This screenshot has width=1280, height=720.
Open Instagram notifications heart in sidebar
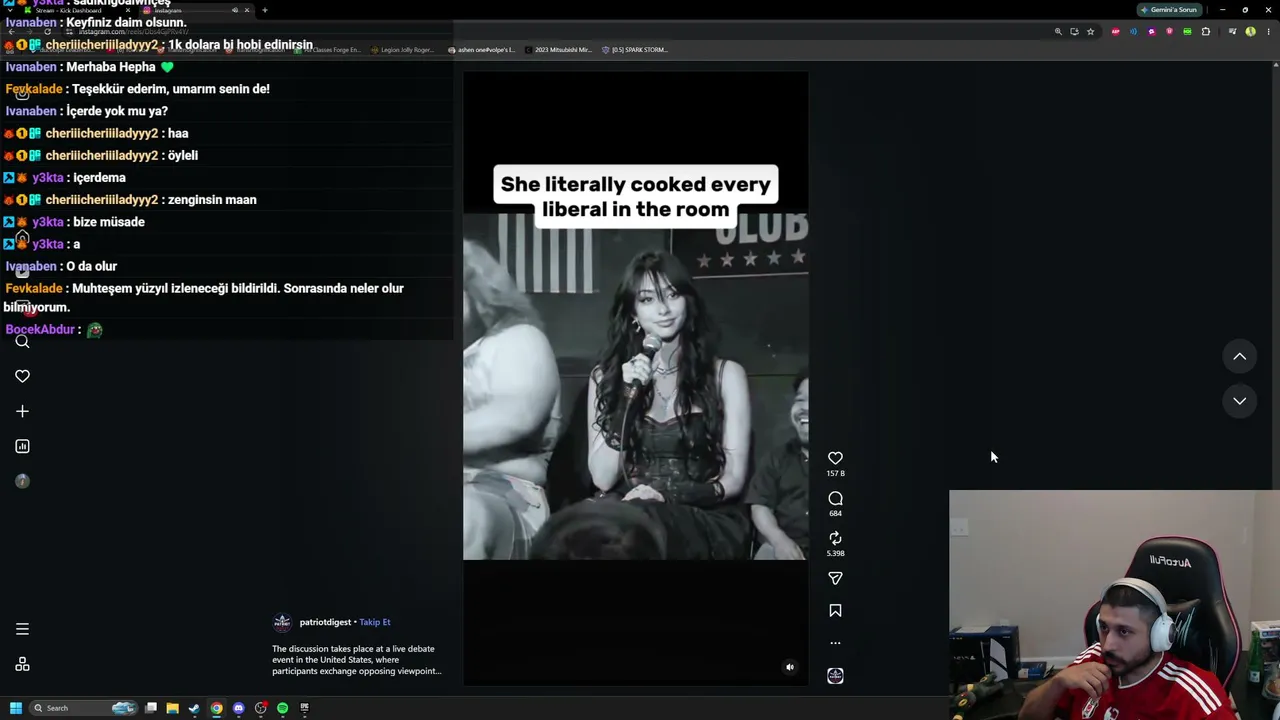pyautogui.click(x=22, y=376)
